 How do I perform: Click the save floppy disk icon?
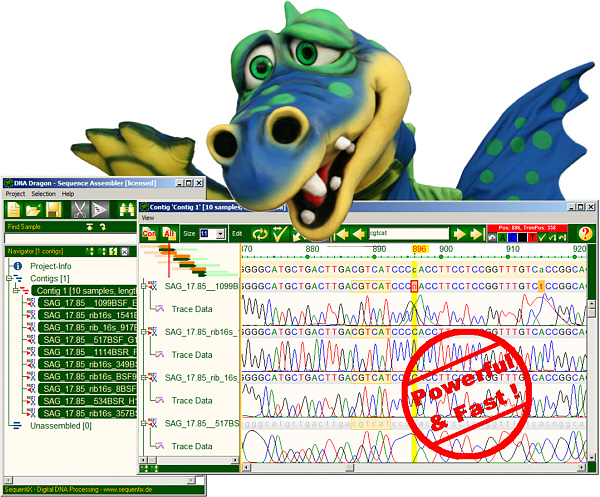tap(54, 209)
